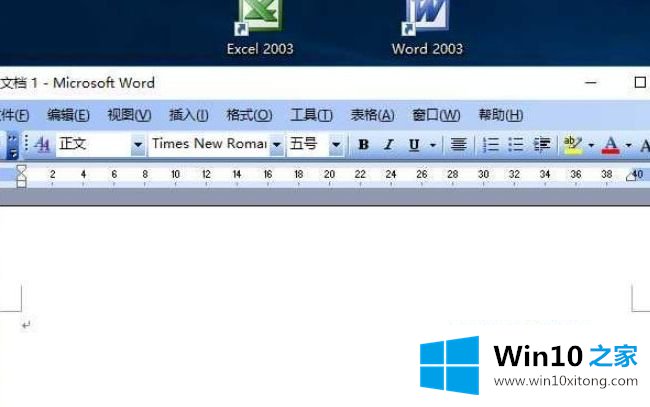
Task: Open the 窗口(W) menu
Action: [x=436, y=115]
